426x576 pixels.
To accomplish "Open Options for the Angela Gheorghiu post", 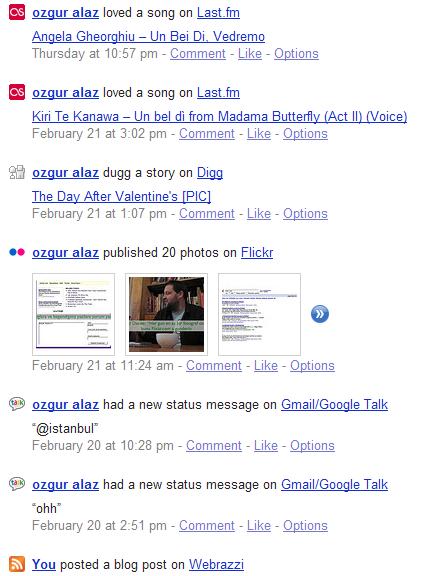I will (296, 54).
